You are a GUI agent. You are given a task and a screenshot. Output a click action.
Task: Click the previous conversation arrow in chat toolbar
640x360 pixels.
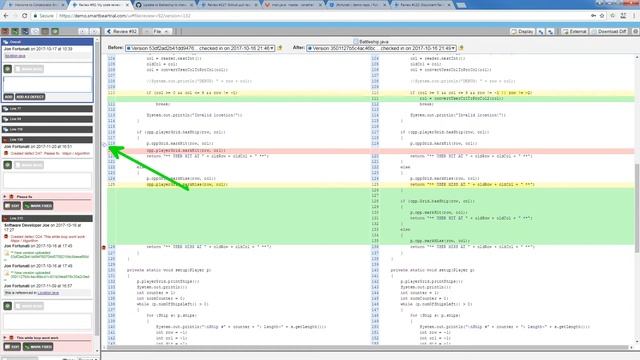click(x=83, y=31)
